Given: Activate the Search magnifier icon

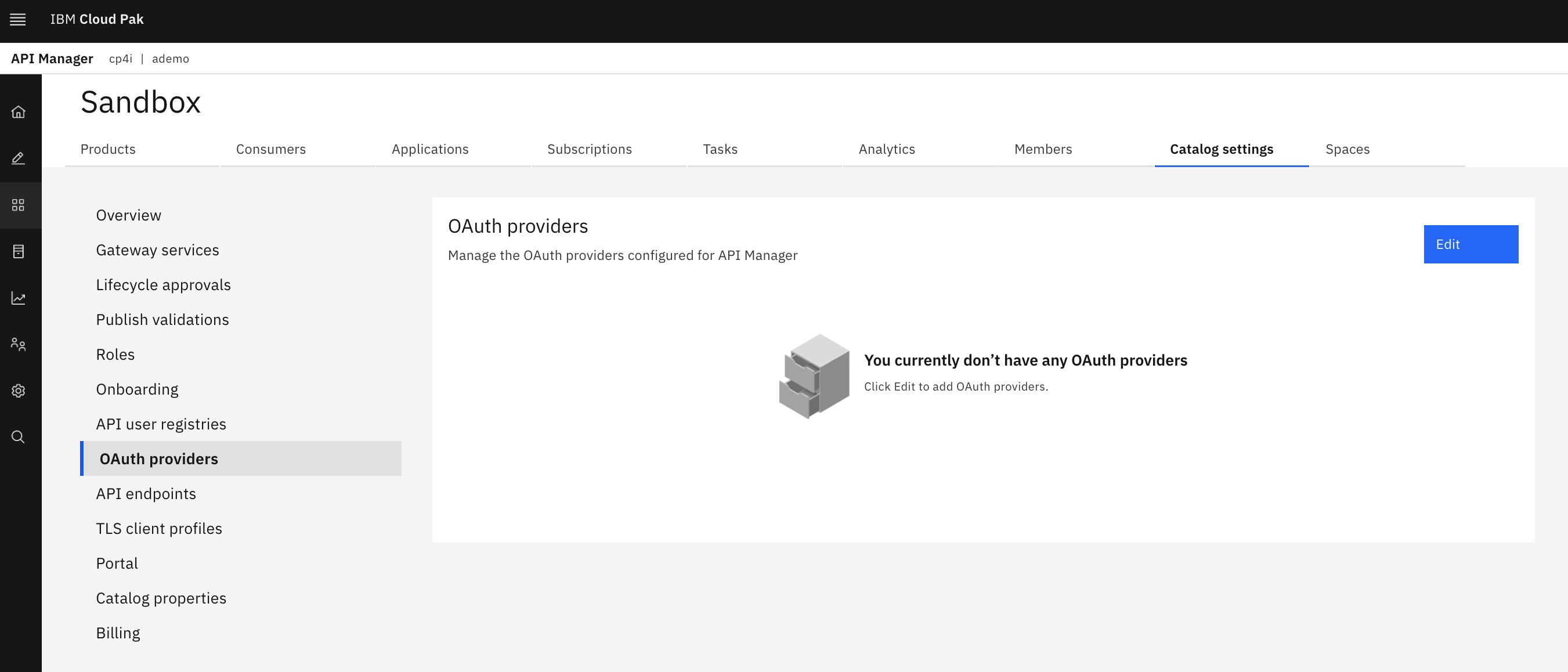Looking at the screenshot, I should pyautogui.click(x=18, y=437).
